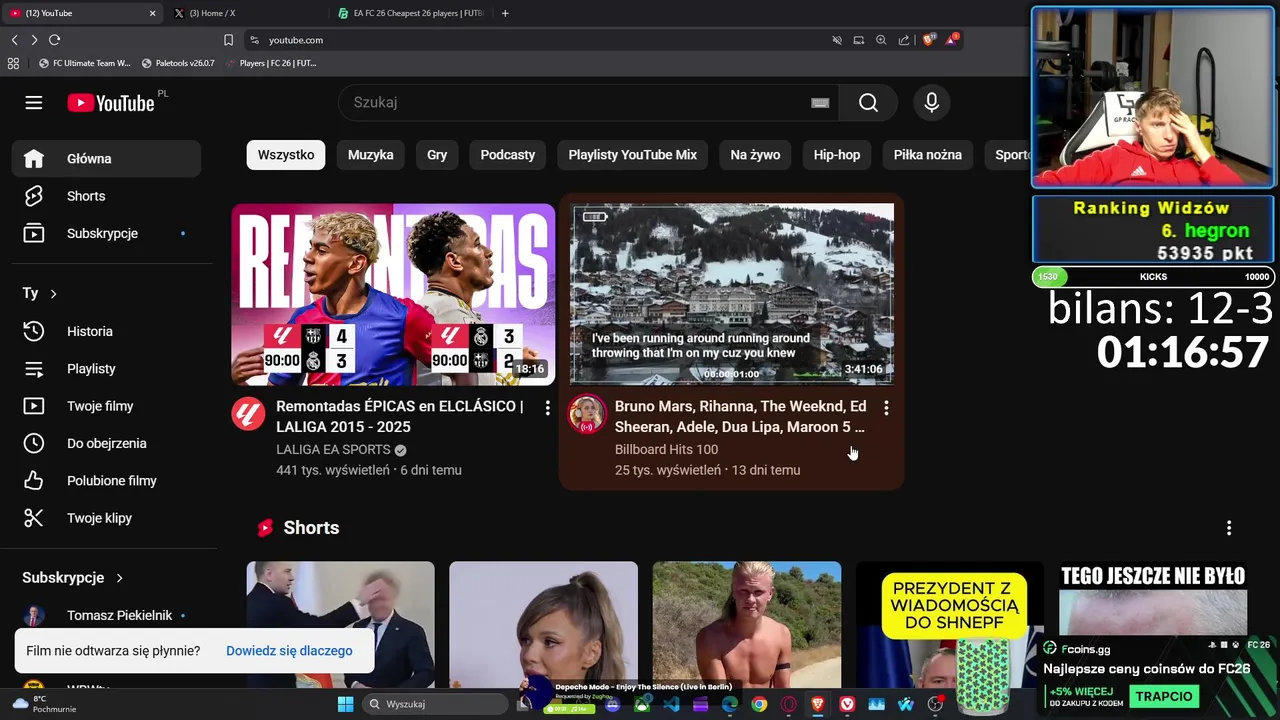
Task: Select the Muzyka filter chip
Action: point(371,155)
